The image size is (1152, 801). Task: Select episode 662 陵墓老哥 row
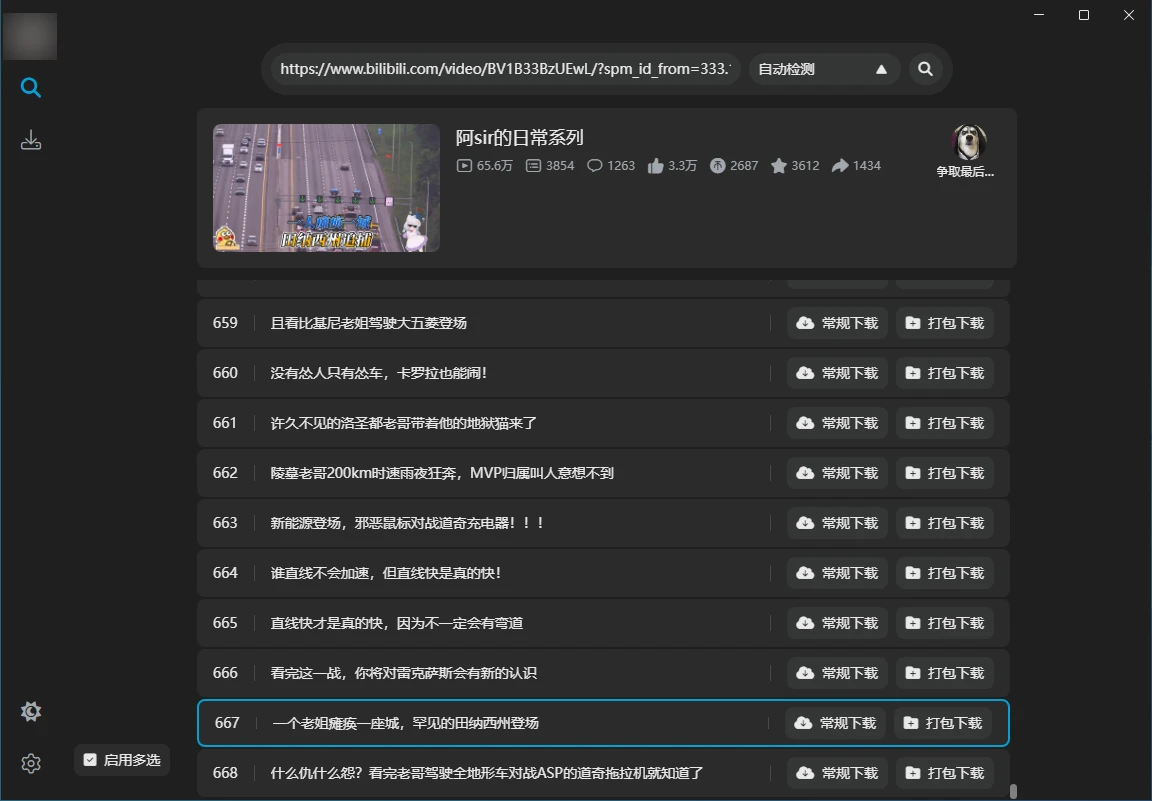coord(500,473)
